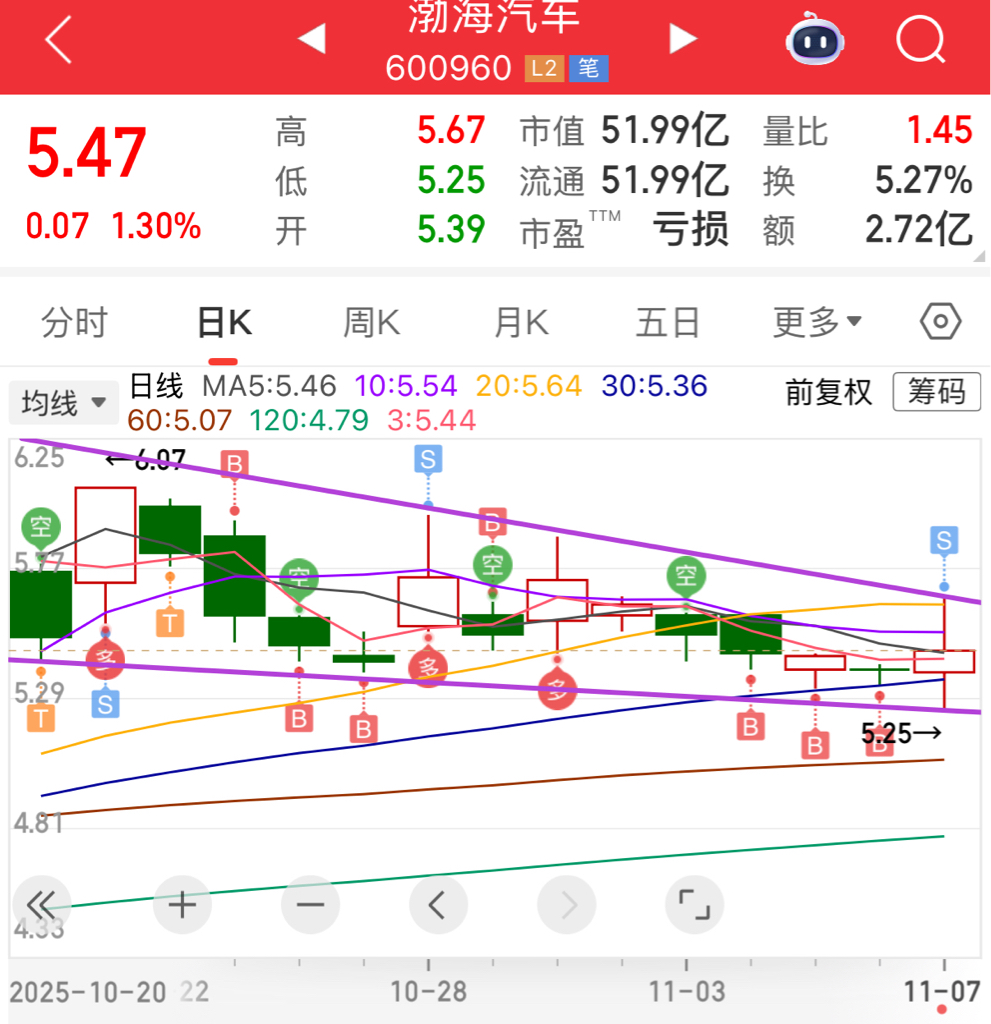Viewport: 991px width, 1024px height.
Task: Click the stock code 600960
Action: coord(448,68)
